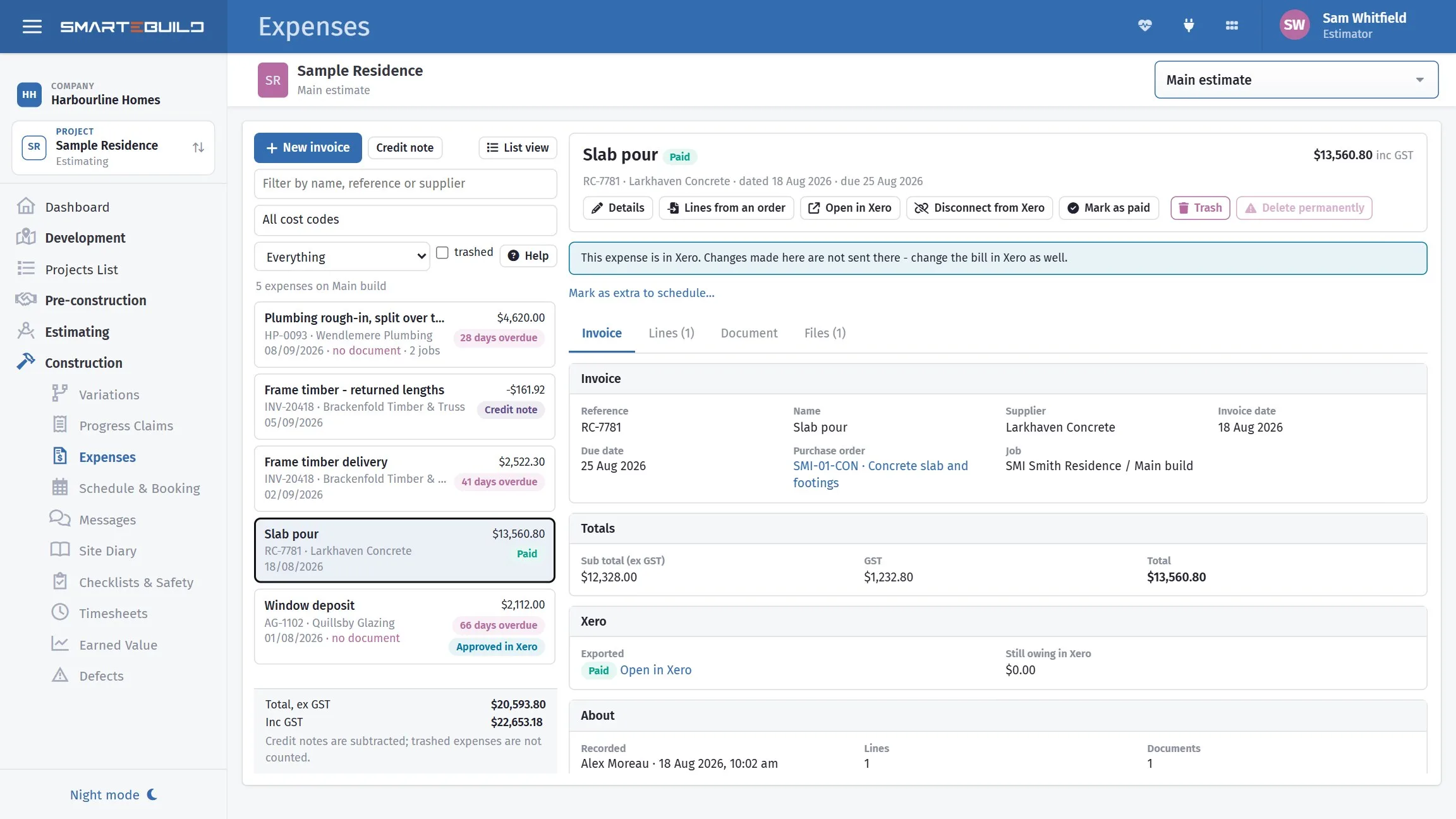Open Dashboard in the sidebar
Viewport: 1456px width, 819px height.
77,207
